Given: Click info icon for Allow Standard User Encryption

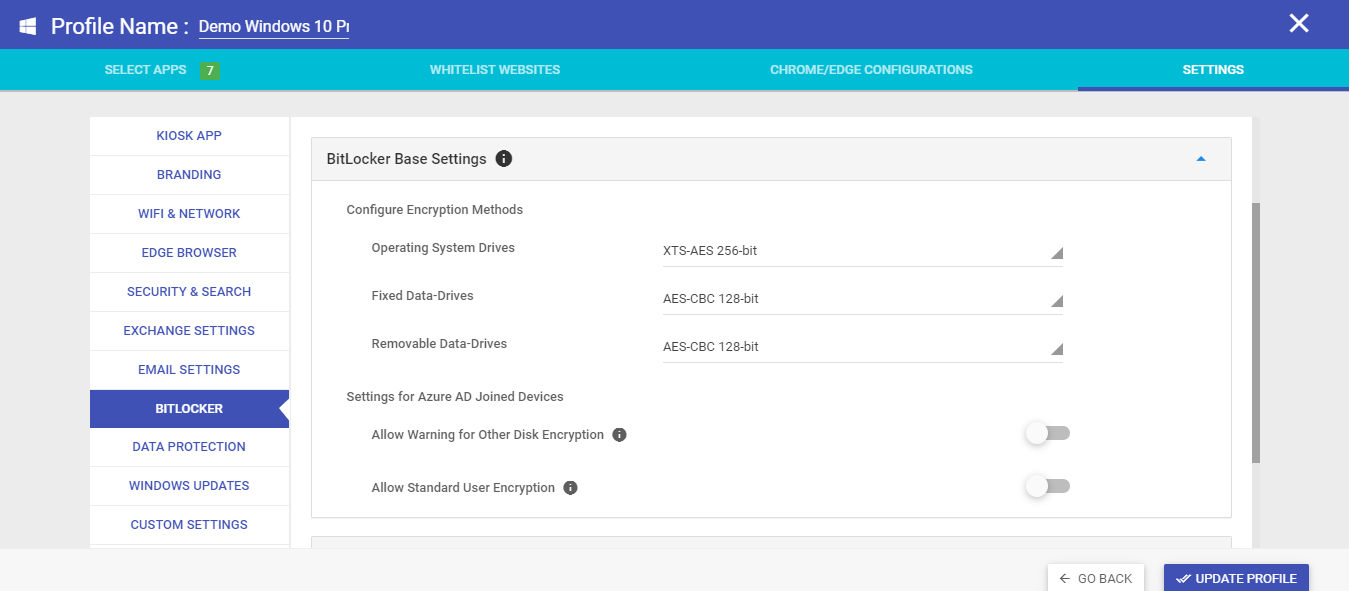Looking at the screenshot, I should [570, 488].
